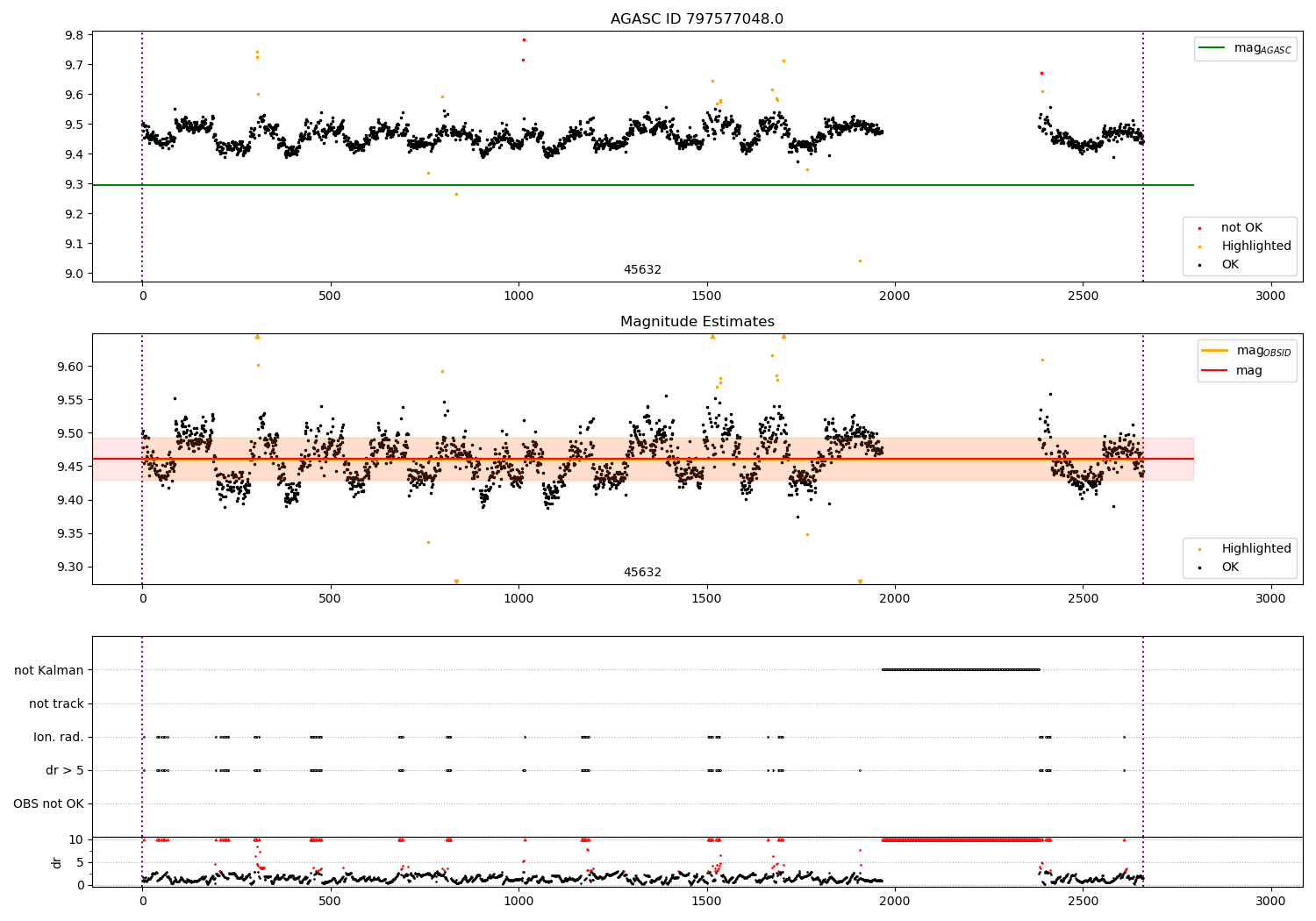
Task: Click the "dr > 5" row label
Action: point(65,770)
